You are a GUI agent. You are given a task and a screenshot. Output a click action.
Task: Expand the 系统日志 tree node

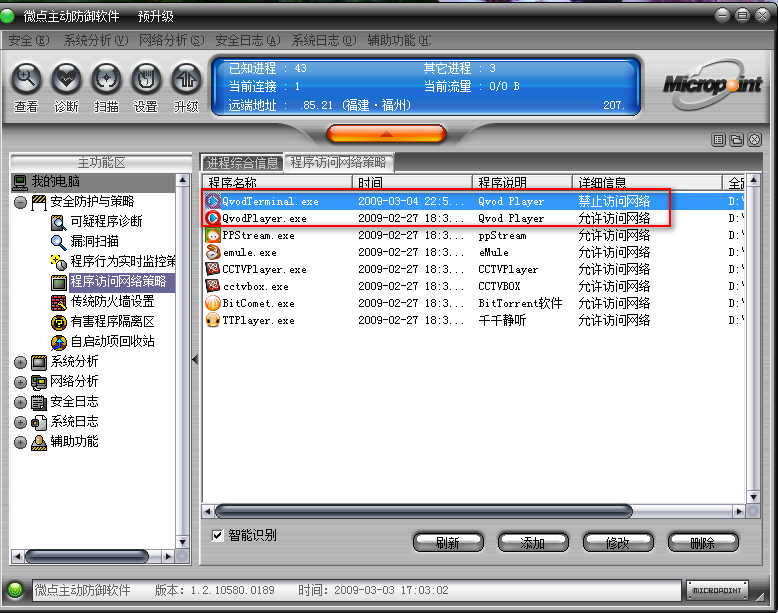coord(20,422)
